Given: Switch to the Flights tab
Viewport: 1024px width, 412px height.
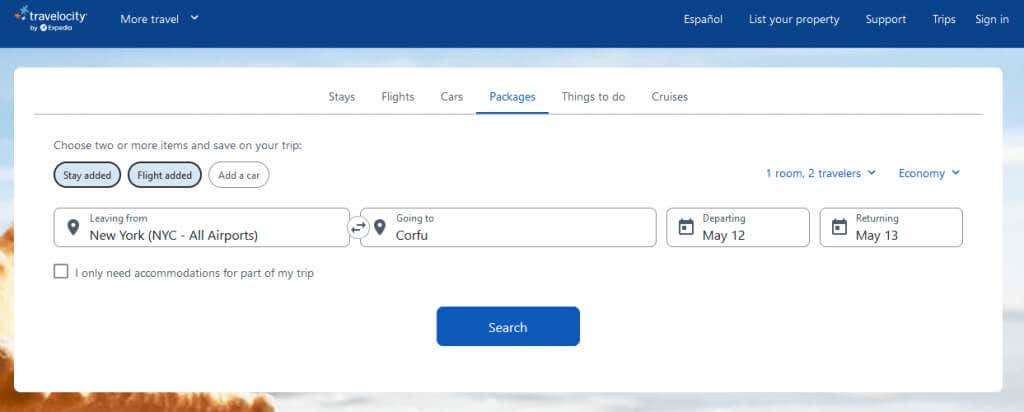Looking at the screenshot, I should tap(398, 97).
